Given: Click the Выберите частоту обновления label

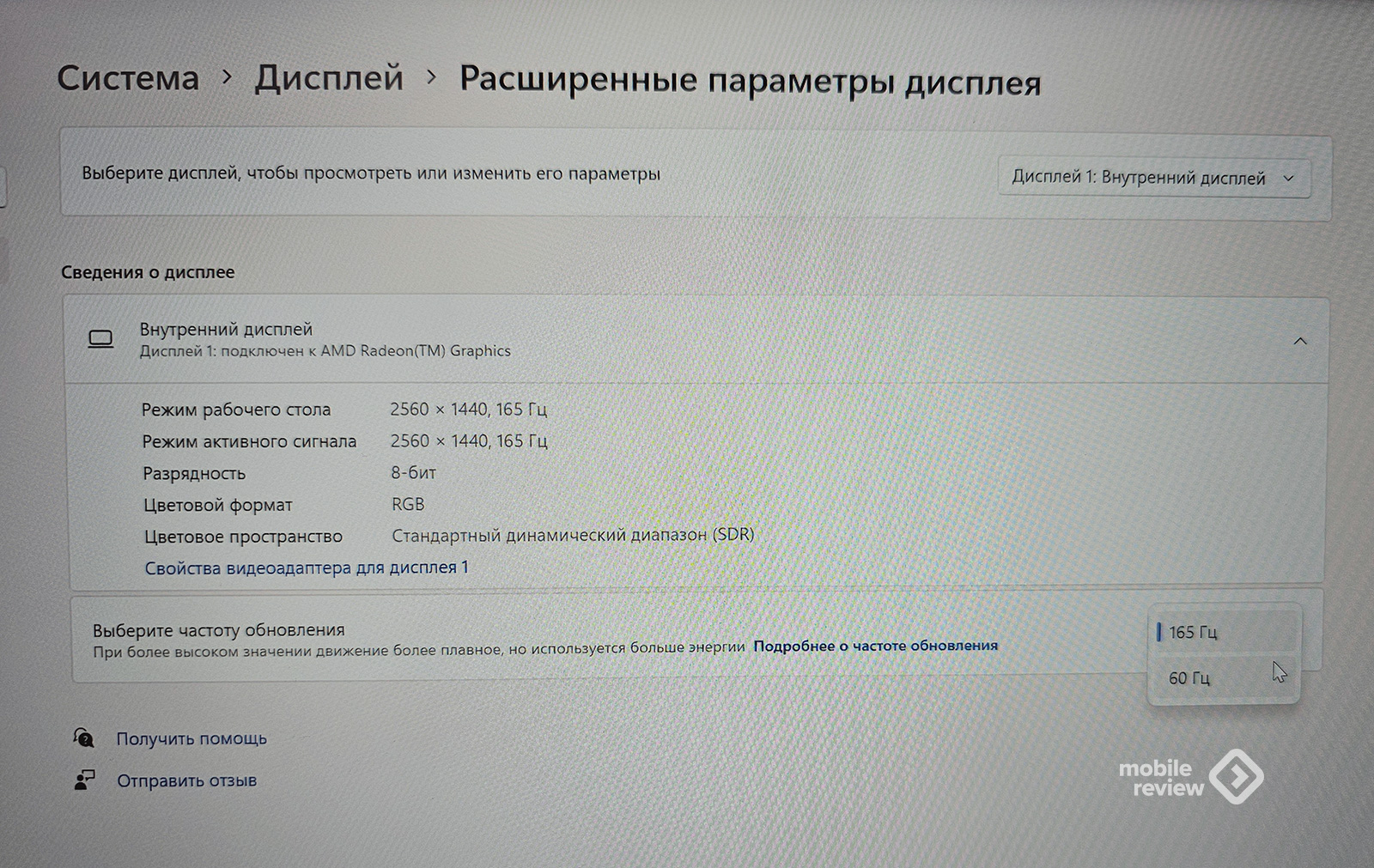Looking at the screenshot, I should [218, 629].
